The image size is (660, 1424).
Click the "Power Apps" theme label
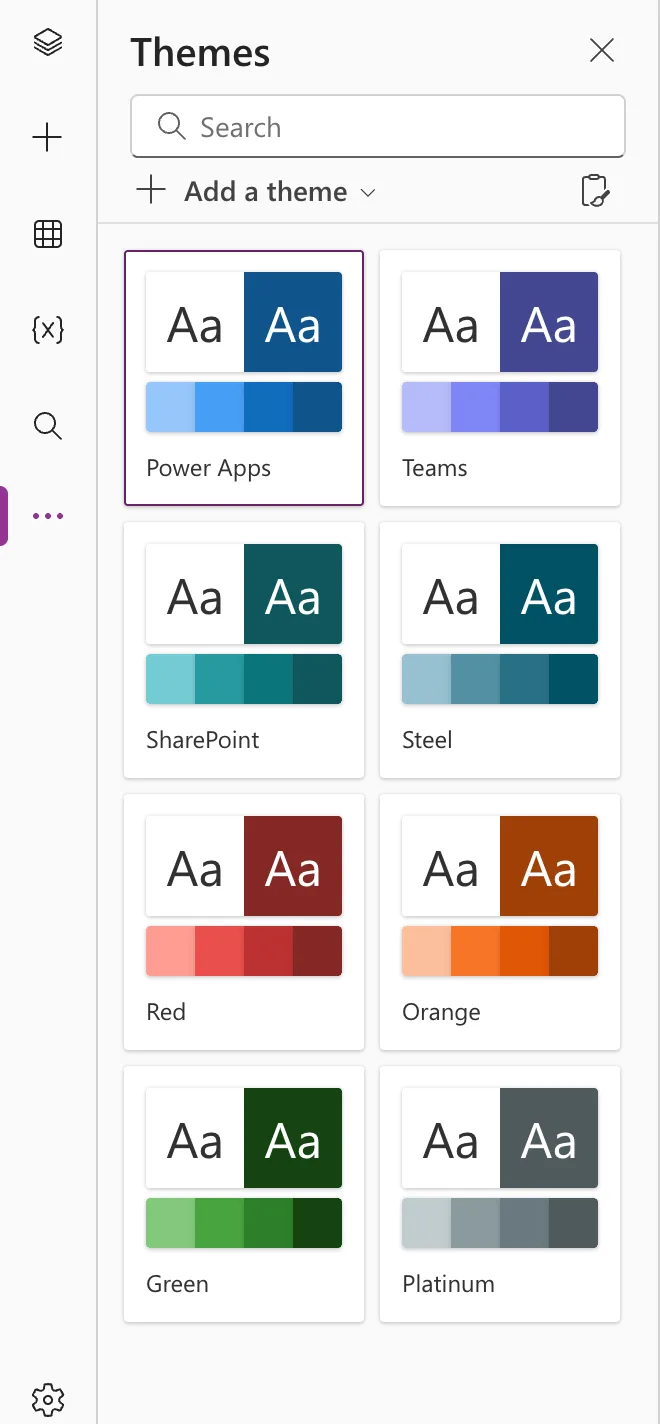coord(208,468)
